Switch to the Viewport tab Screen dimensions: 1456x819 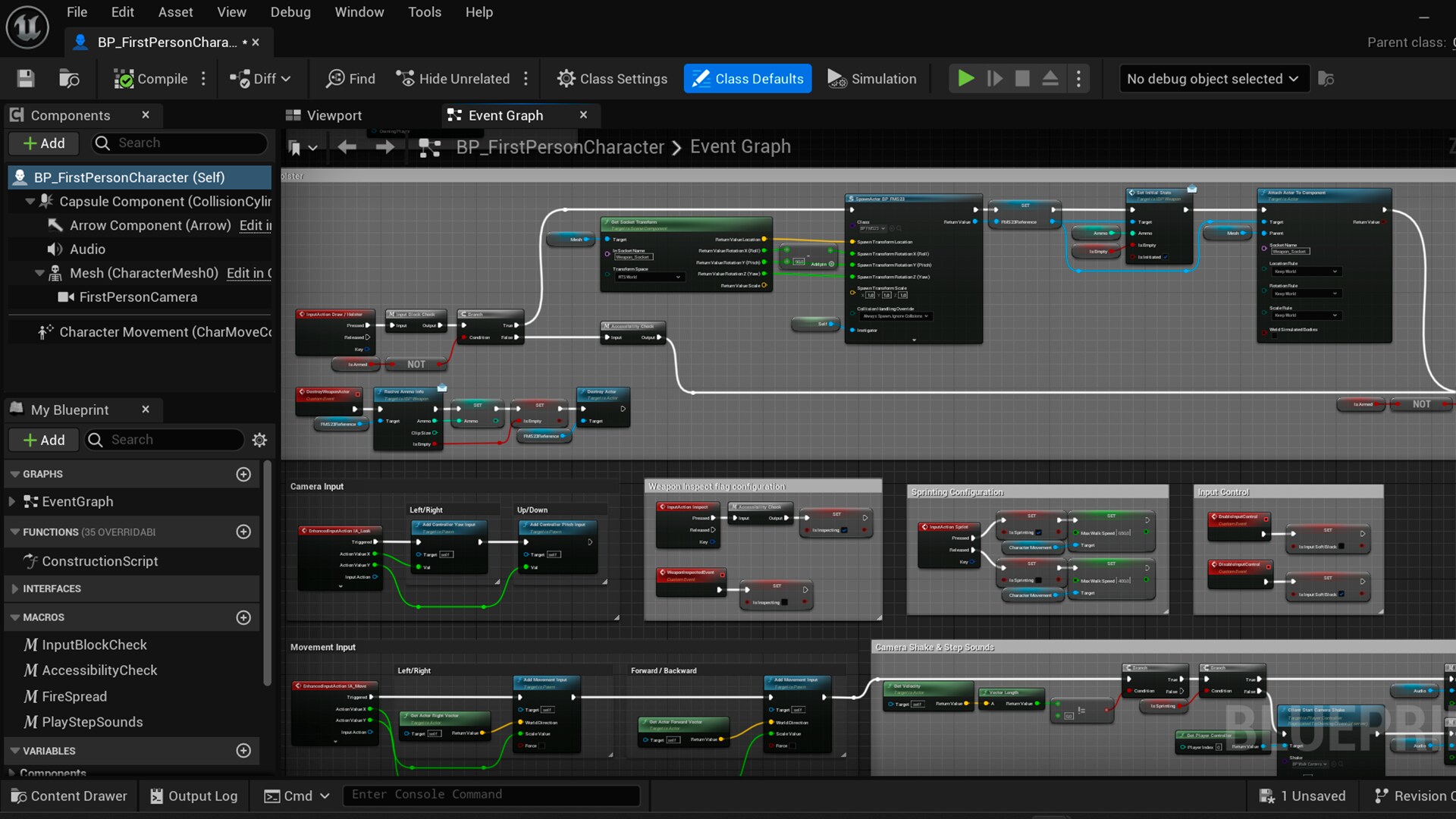point(333,115)
